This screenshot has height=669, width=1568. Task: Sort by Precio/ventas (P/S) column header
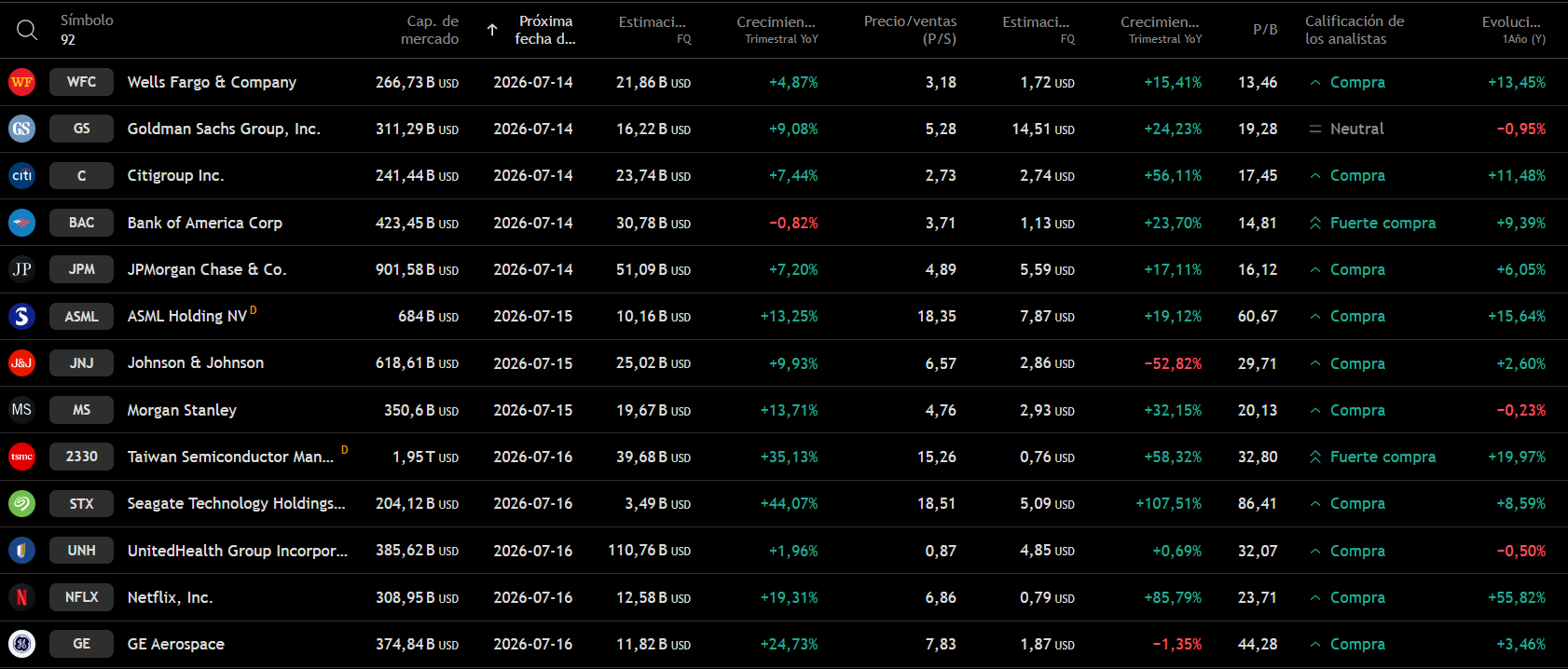[910, 30]
